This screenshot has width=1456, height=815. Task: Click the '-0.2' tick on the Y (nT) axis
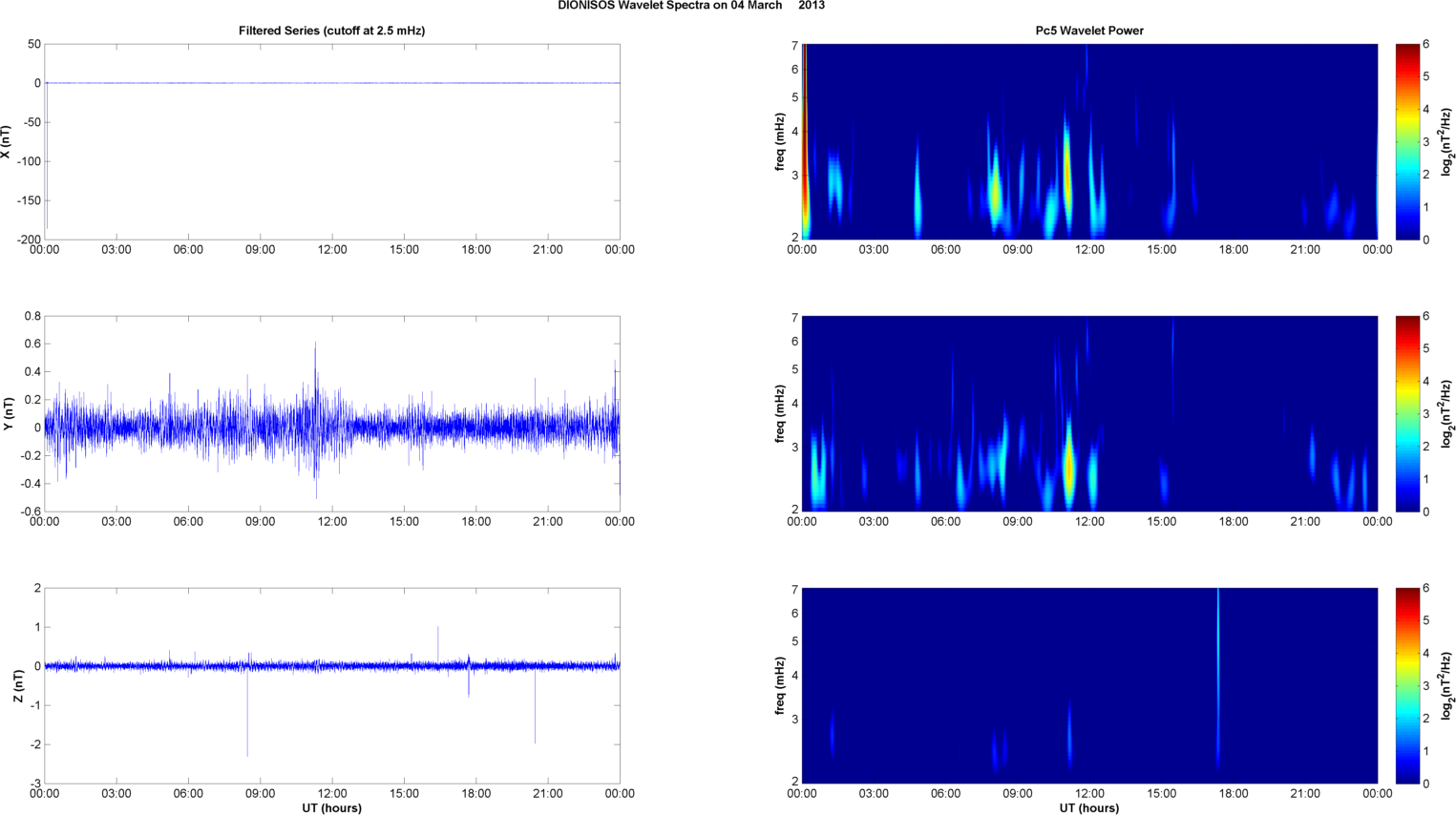(30, 456)
